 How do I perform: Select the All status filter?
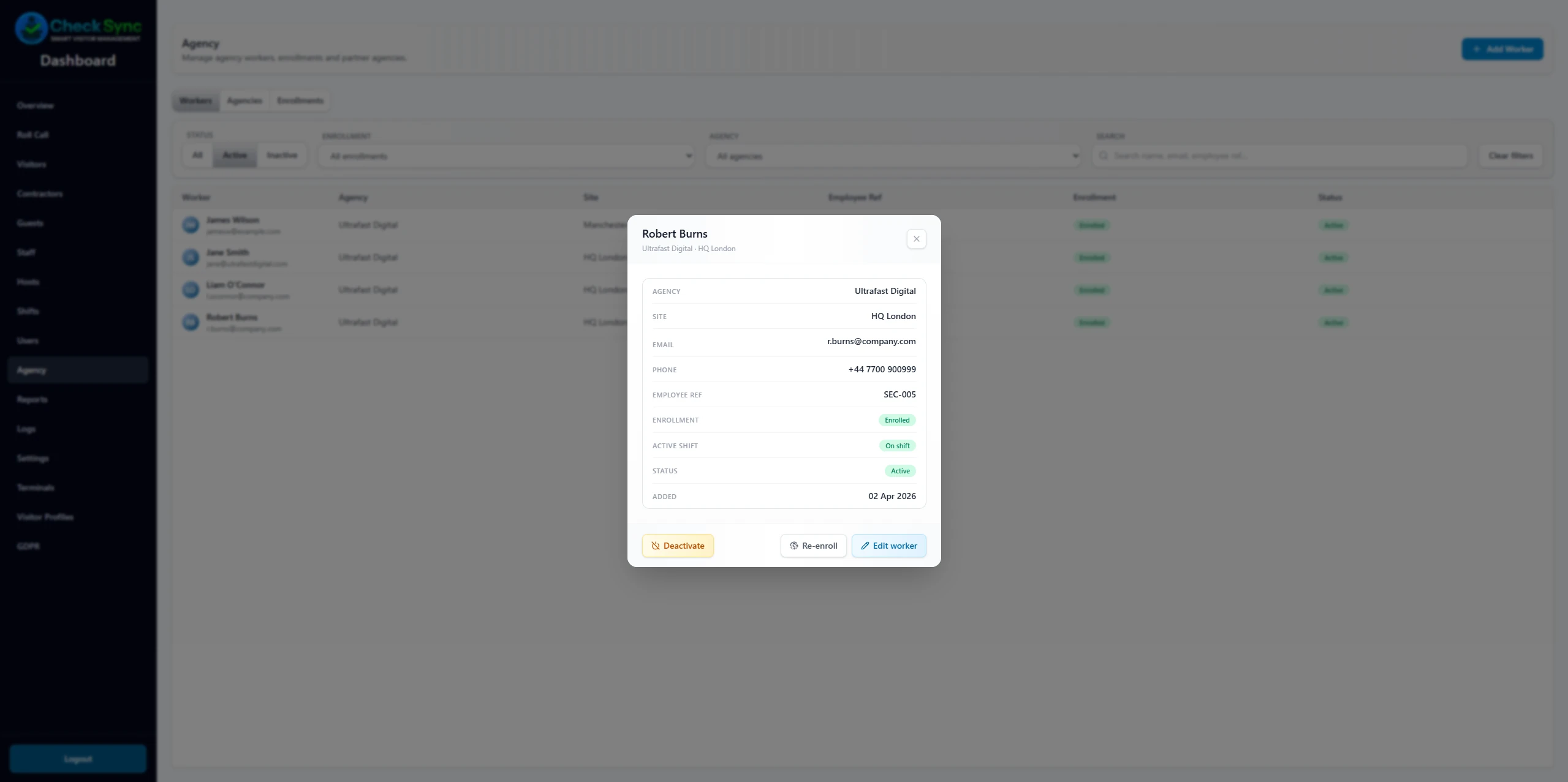[197, 156]
